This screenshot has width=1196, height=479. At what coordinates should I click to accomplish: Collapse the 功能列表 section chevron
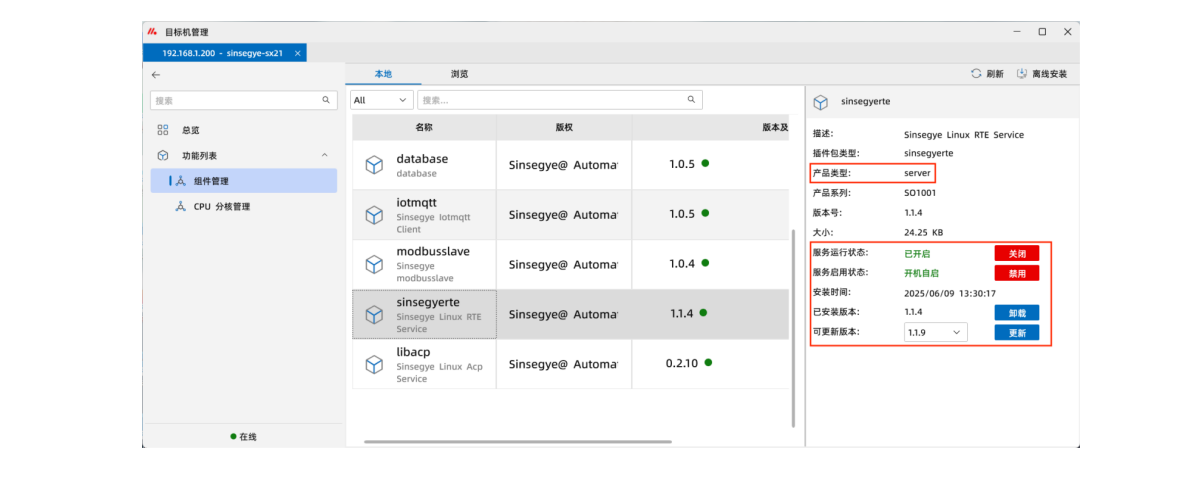(324, 156)
